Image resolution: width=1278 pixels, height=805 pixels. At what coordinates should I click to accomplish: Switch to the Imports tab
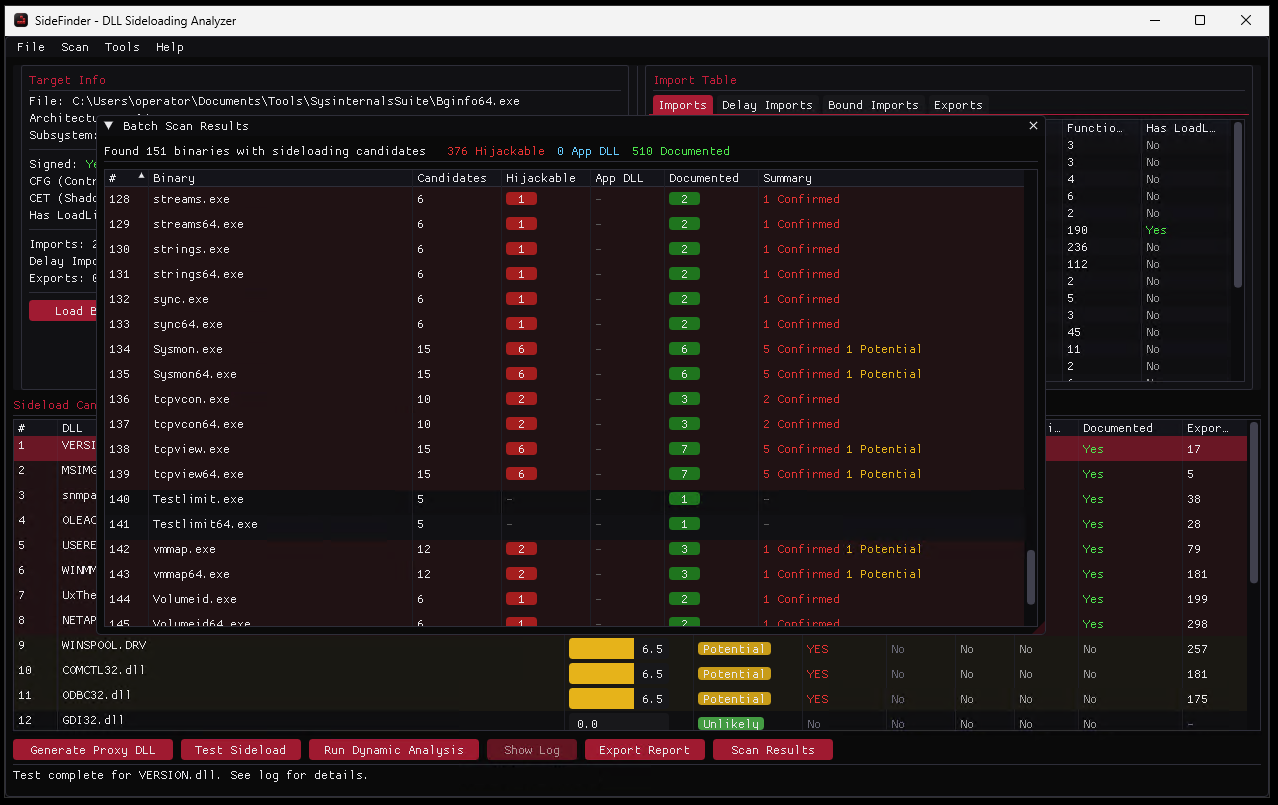(x=683, y=105)
